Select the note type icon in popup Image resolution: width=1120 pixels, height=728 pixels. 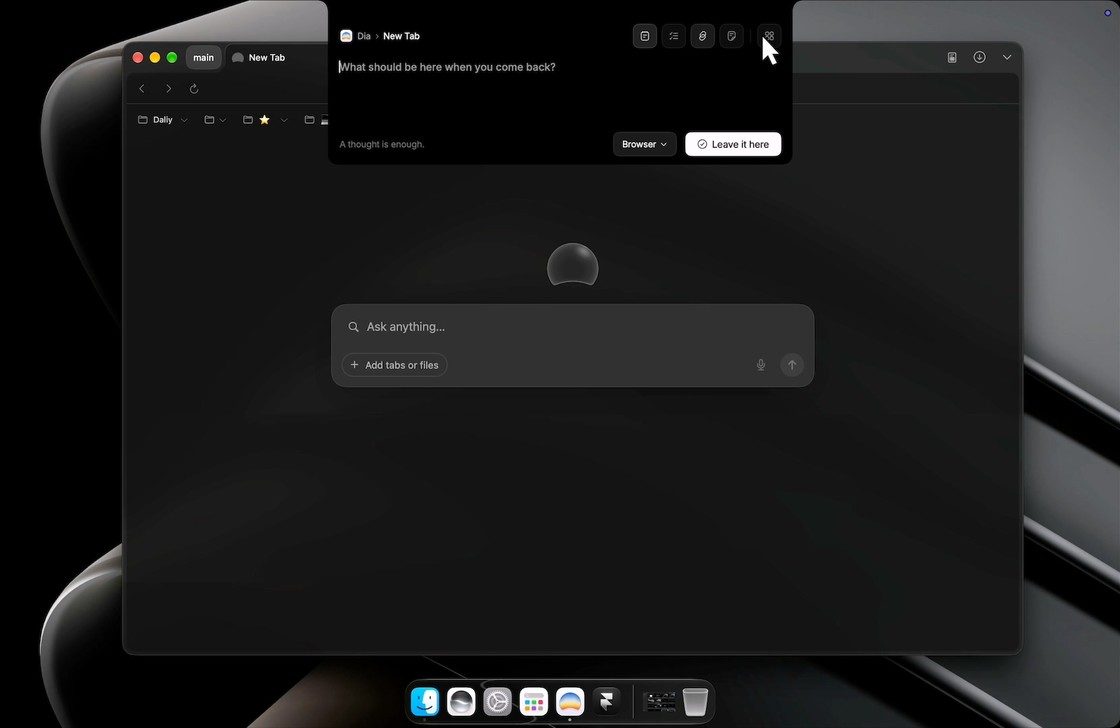click(644, 36)
